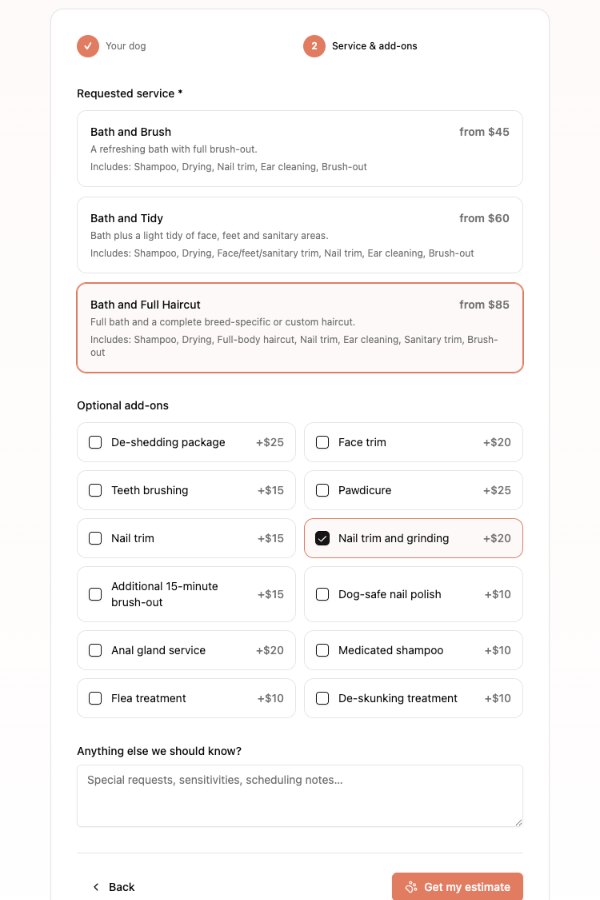Check the Dog-safe nail polish box
This screenshot has width=600, height=900.
(x=323, y=594)
